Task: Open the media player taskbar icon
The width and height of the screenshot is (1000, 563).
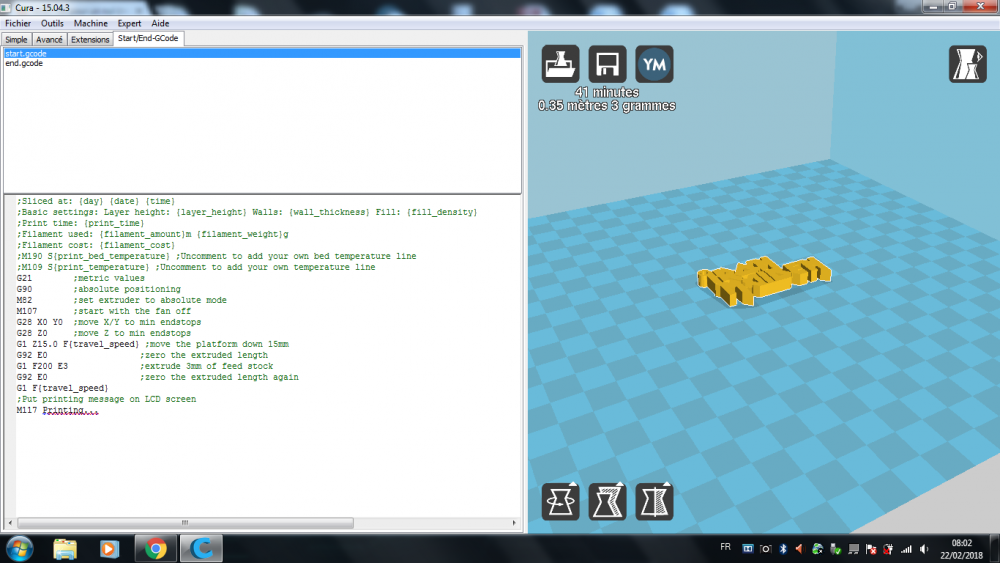Action: click(109, 548)
